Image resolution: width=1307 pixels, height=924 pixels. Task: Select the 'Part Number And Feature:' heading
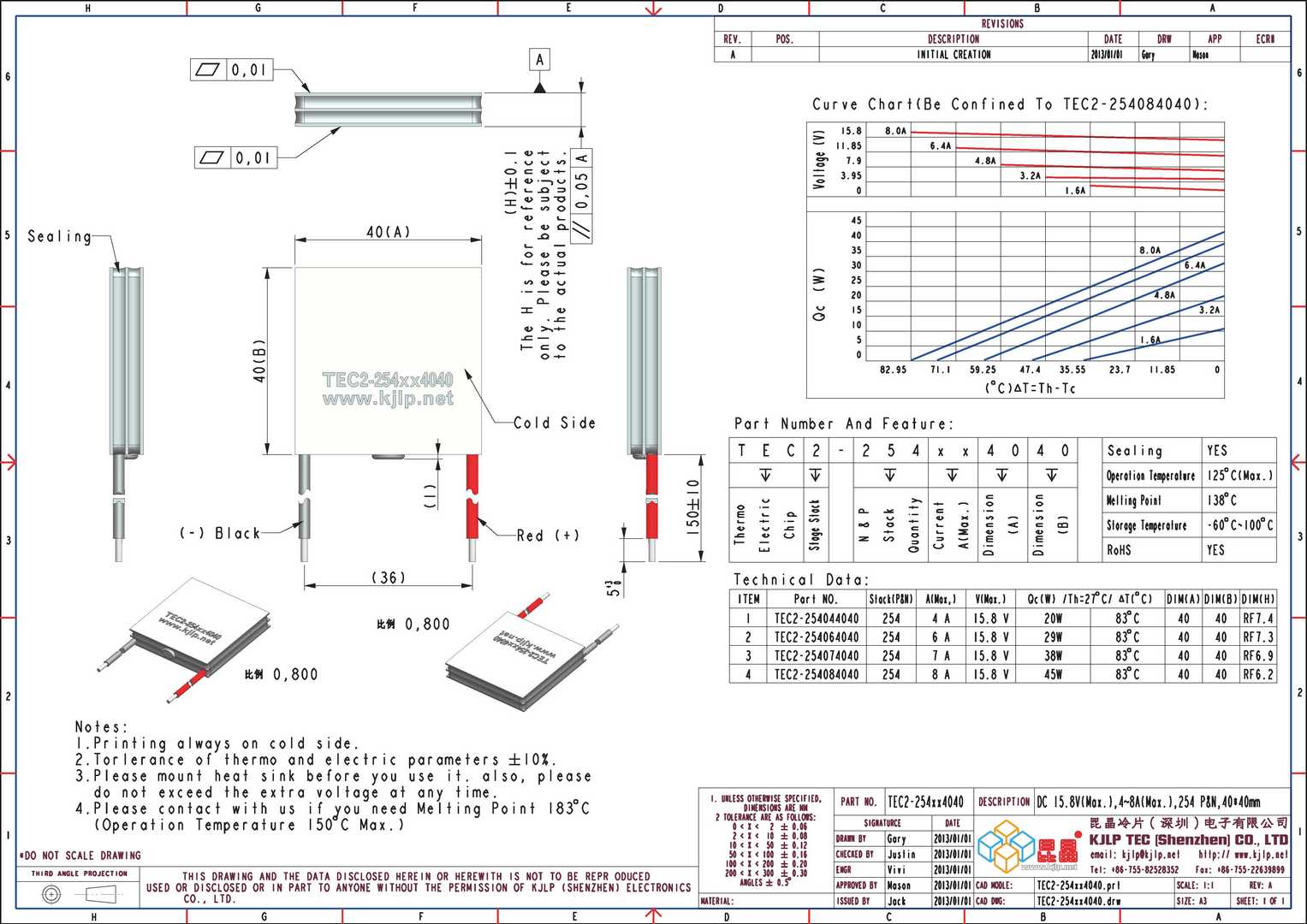coord(843,423)
